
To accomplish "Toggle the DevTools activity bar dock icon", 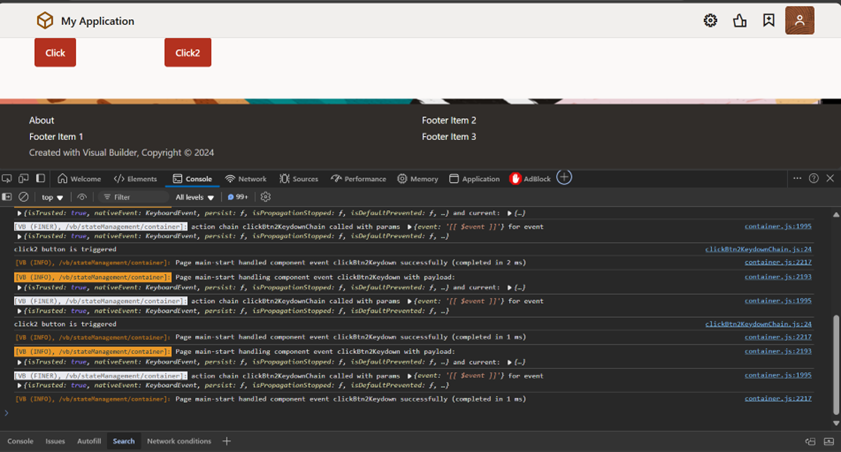I will (x=40, y=179).
